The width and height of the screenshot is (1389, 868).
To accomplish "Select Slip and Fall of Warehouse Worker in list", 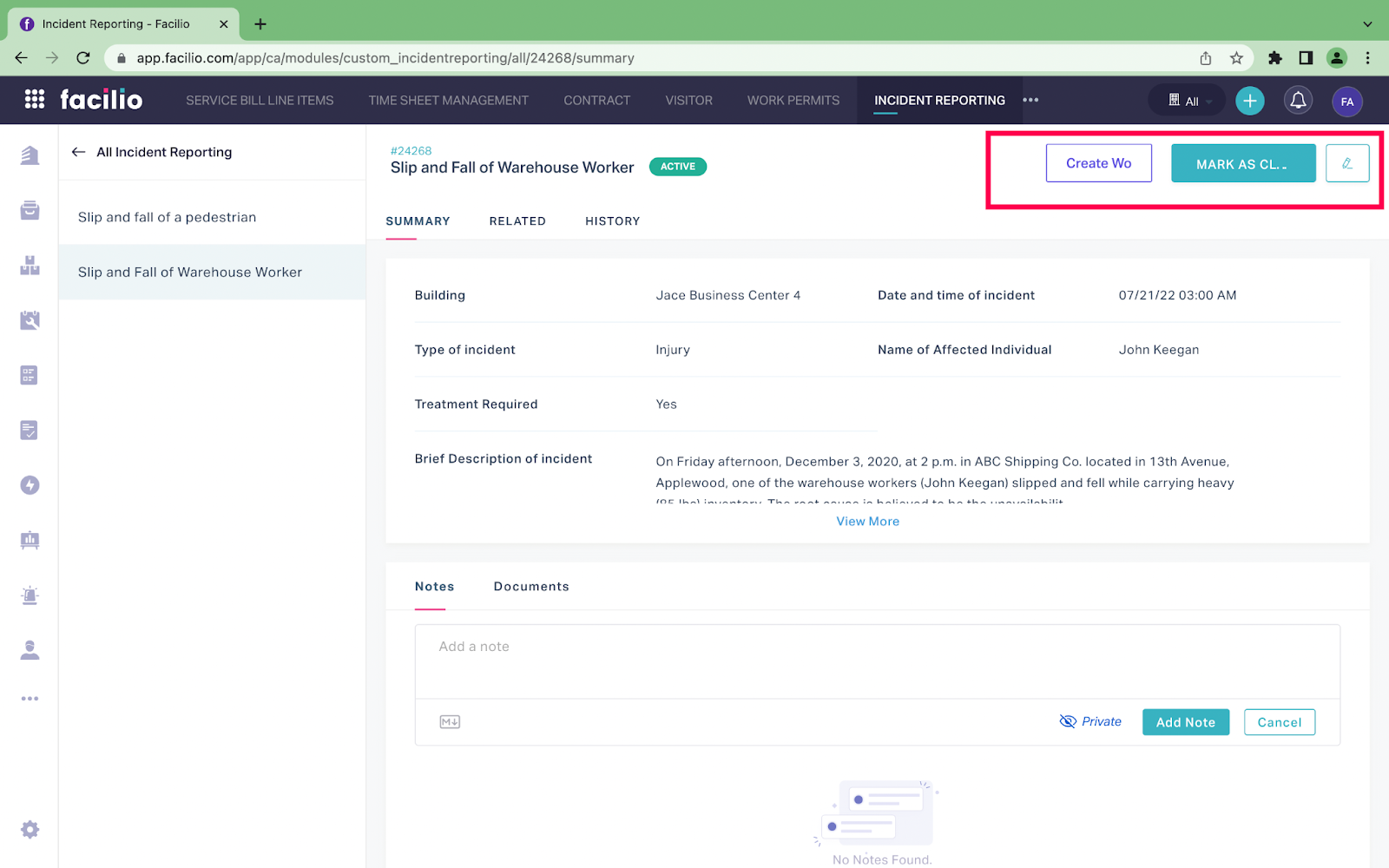I will [212, 272].
